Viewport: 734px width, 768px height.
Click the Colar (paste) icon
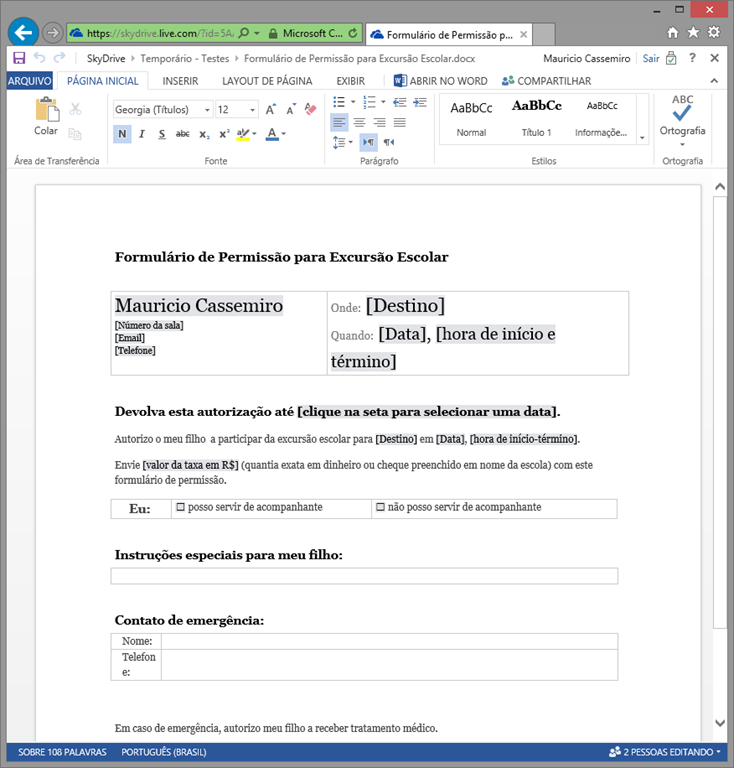[46, 110]
